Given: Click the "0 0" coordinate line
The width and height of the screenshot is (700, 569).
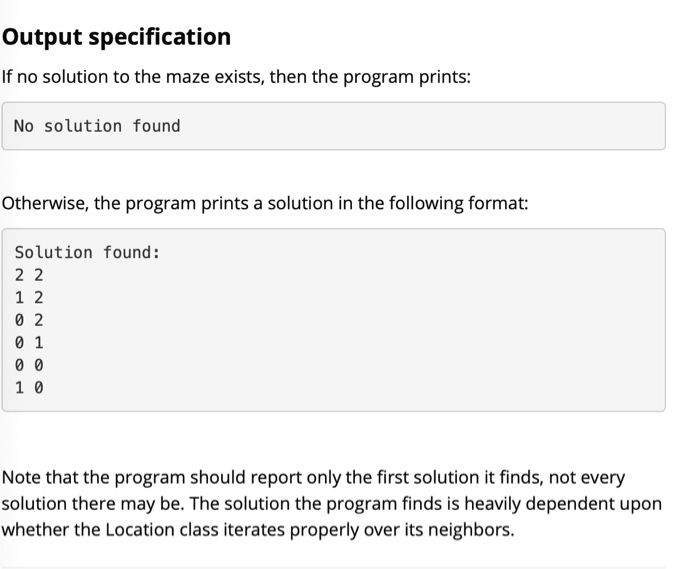Looking at the screenshot, I should pos(29,365).
